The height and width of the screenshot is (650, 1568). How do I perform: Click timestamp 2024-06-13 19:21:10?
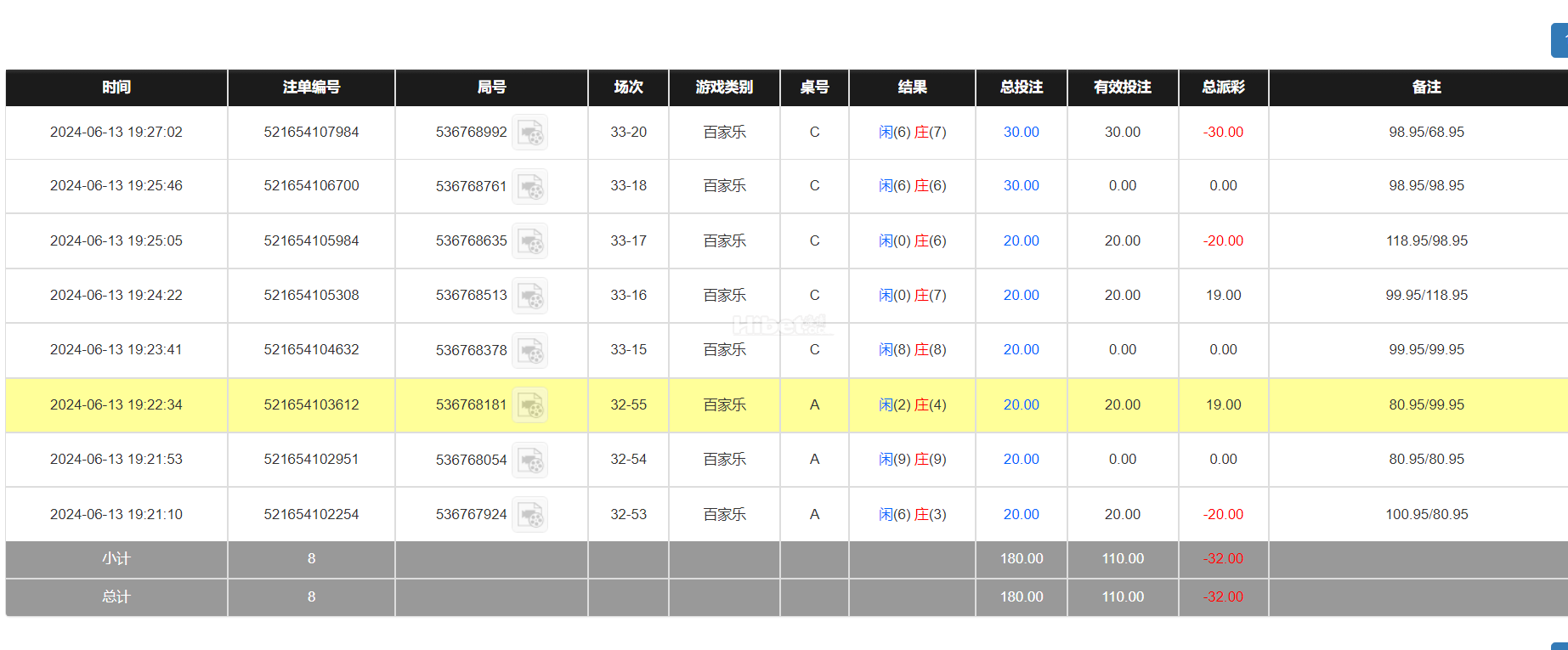(116, 514)
